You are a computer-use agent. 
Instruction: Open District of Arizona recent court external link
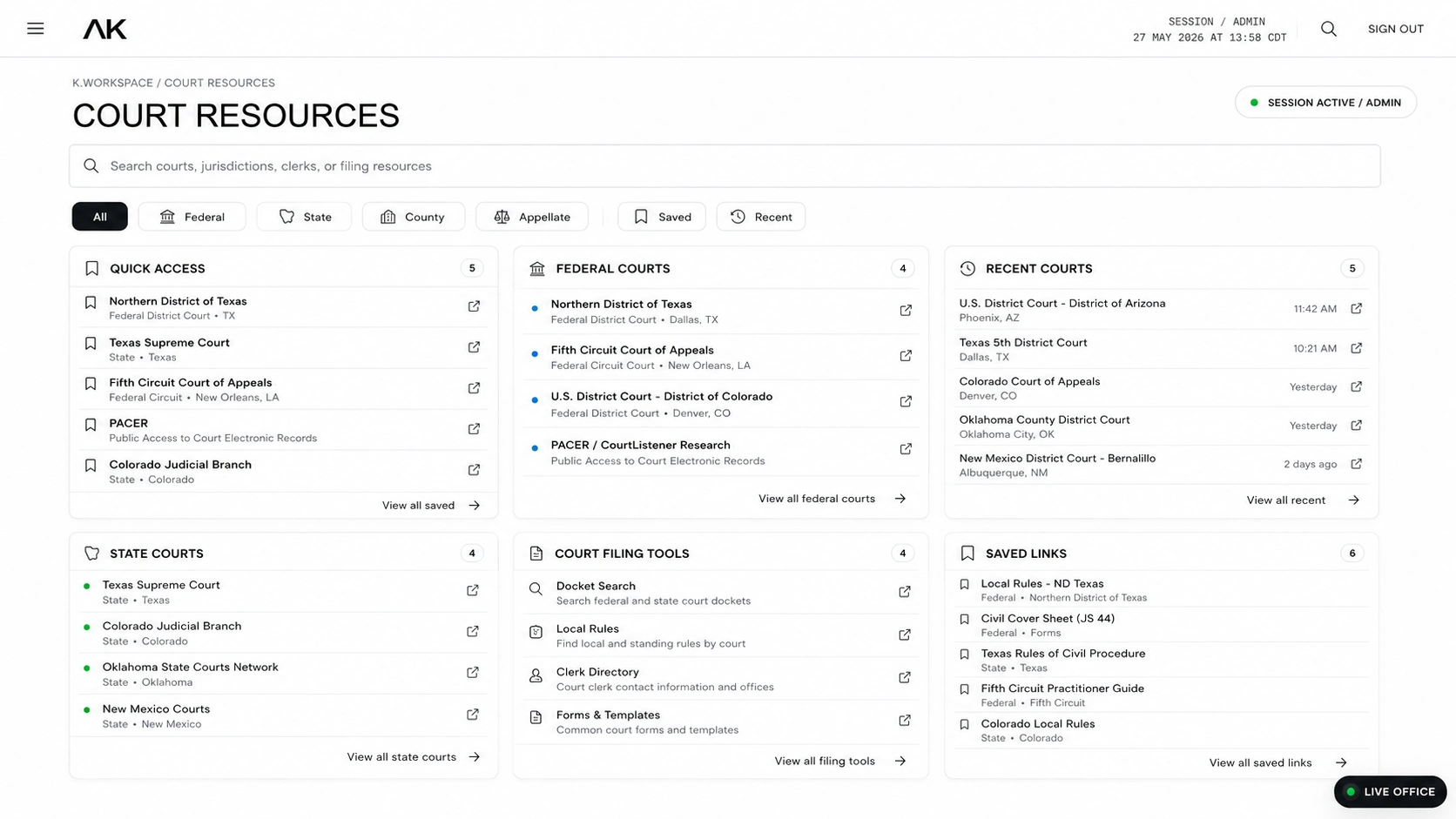click(1356, 309)
